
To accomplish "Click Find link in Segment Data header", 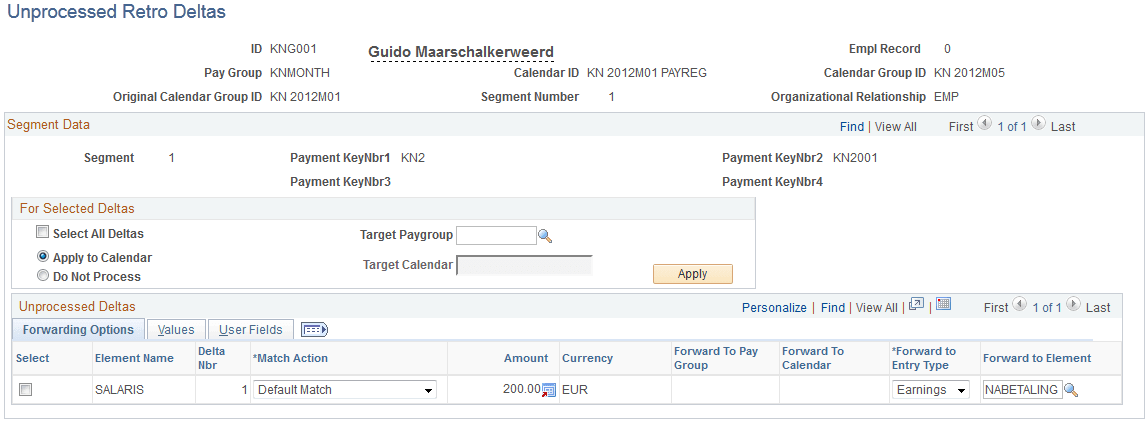I will tap(851, 127).
